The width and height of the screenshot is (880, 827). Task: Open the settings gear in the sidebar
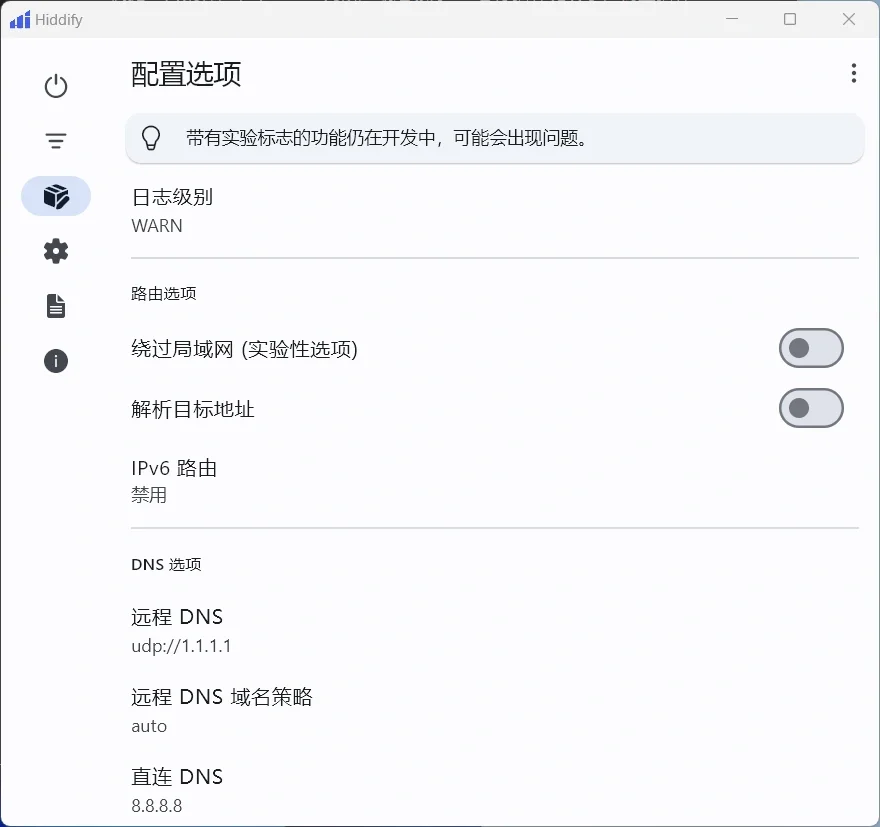pyautogui.click(x=55, y=251)
